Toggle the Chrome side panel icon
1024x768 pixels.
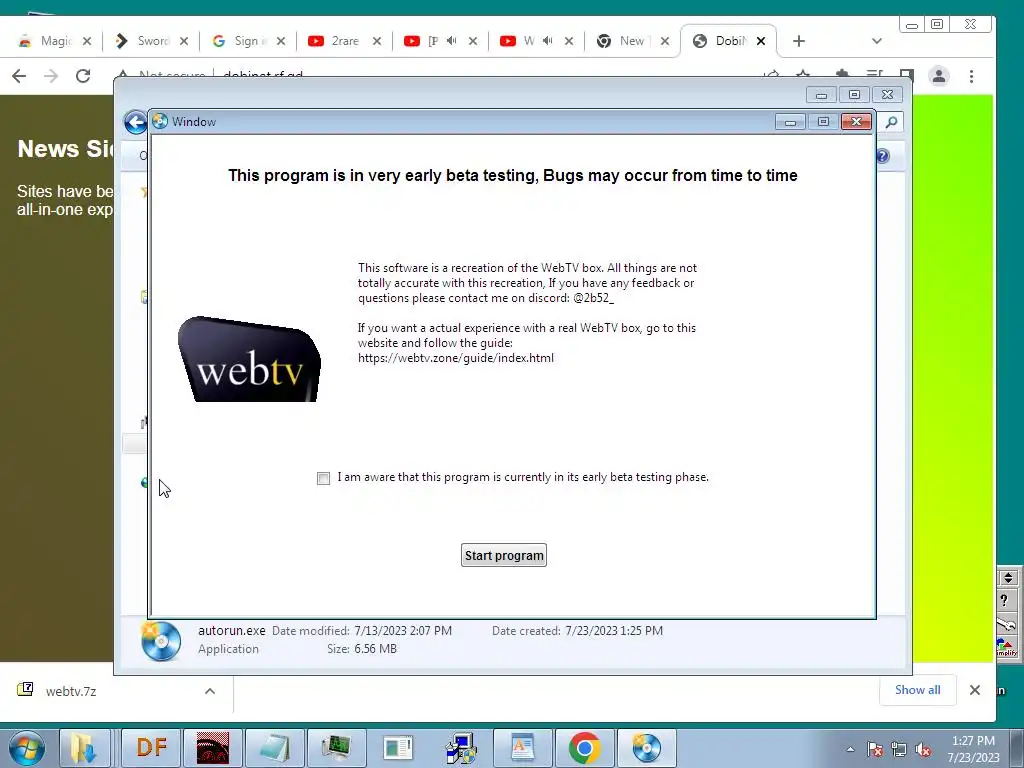click(906, 74)
